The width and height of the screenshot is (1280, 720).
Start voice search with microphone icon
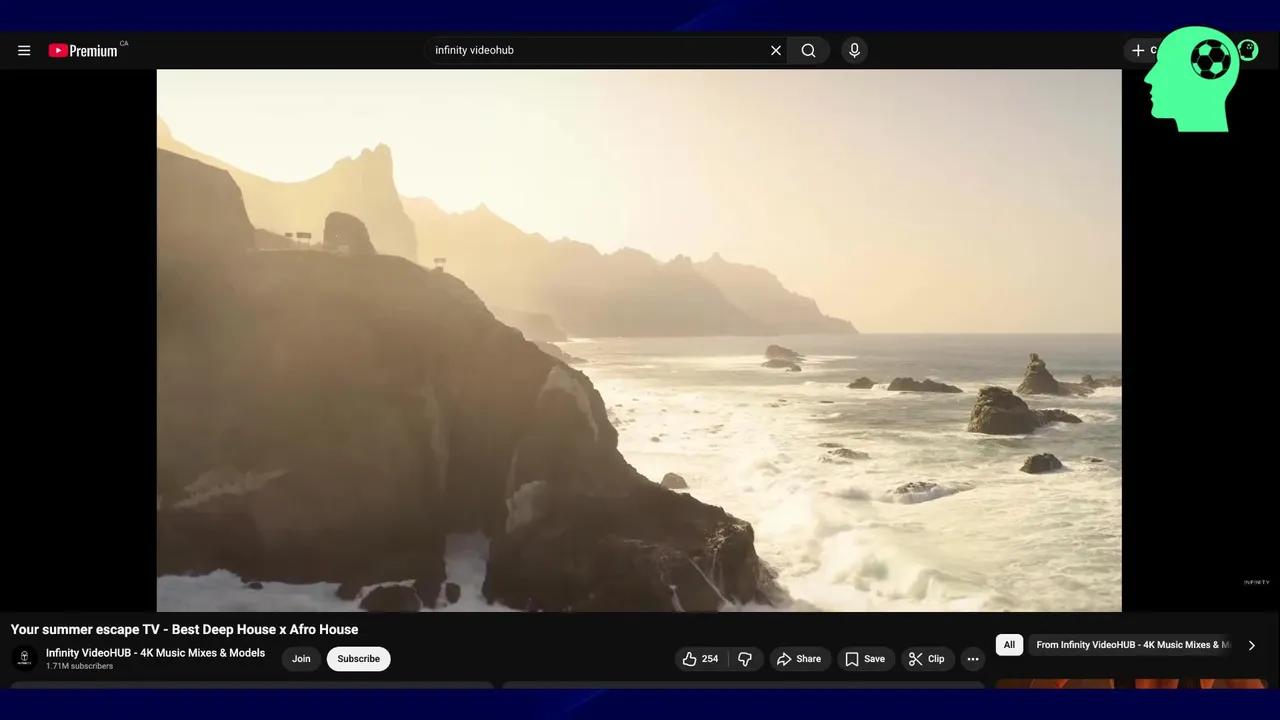tap(854, 50)
